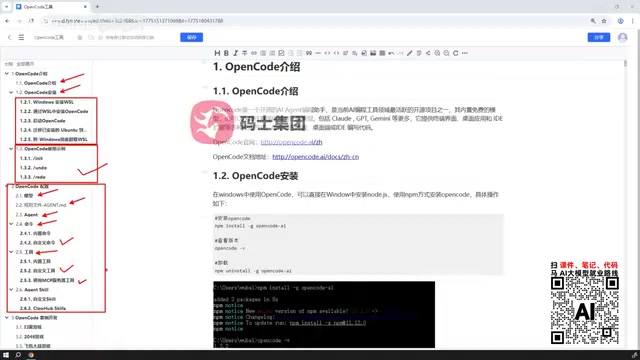Jump to '3.2. 2048游戏' in outline
Screen dimensions: 640x360
pos(30,337)
